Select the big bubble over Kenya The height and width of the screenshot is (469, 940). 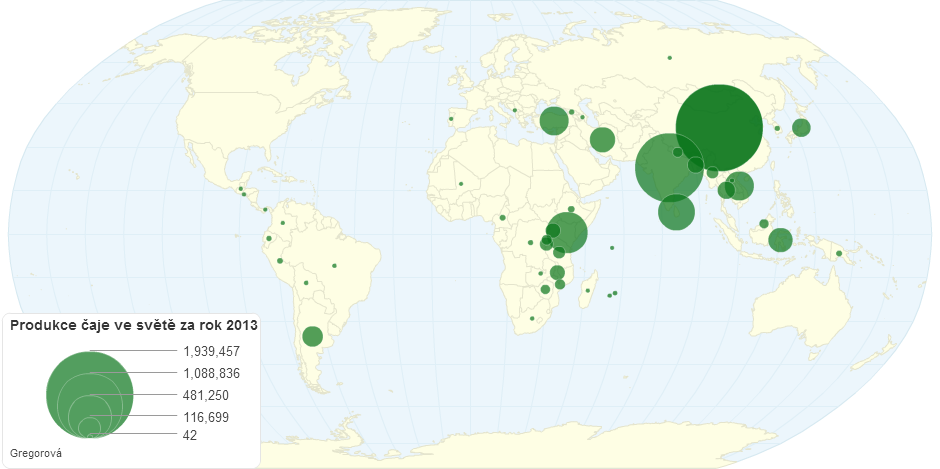(568, 233)
